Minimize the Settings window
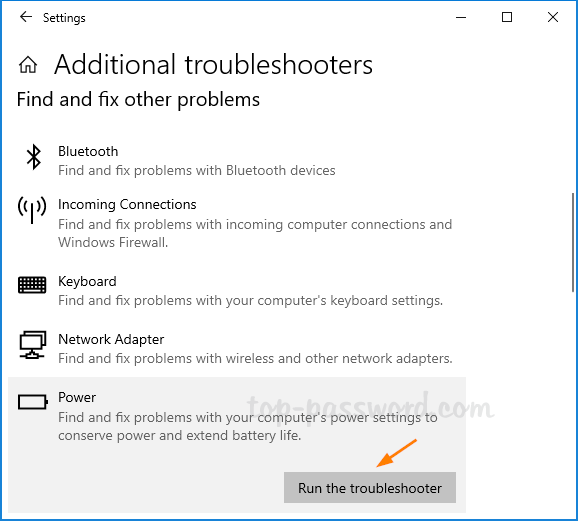Viewport: 578px width, 521px height. 461,17
